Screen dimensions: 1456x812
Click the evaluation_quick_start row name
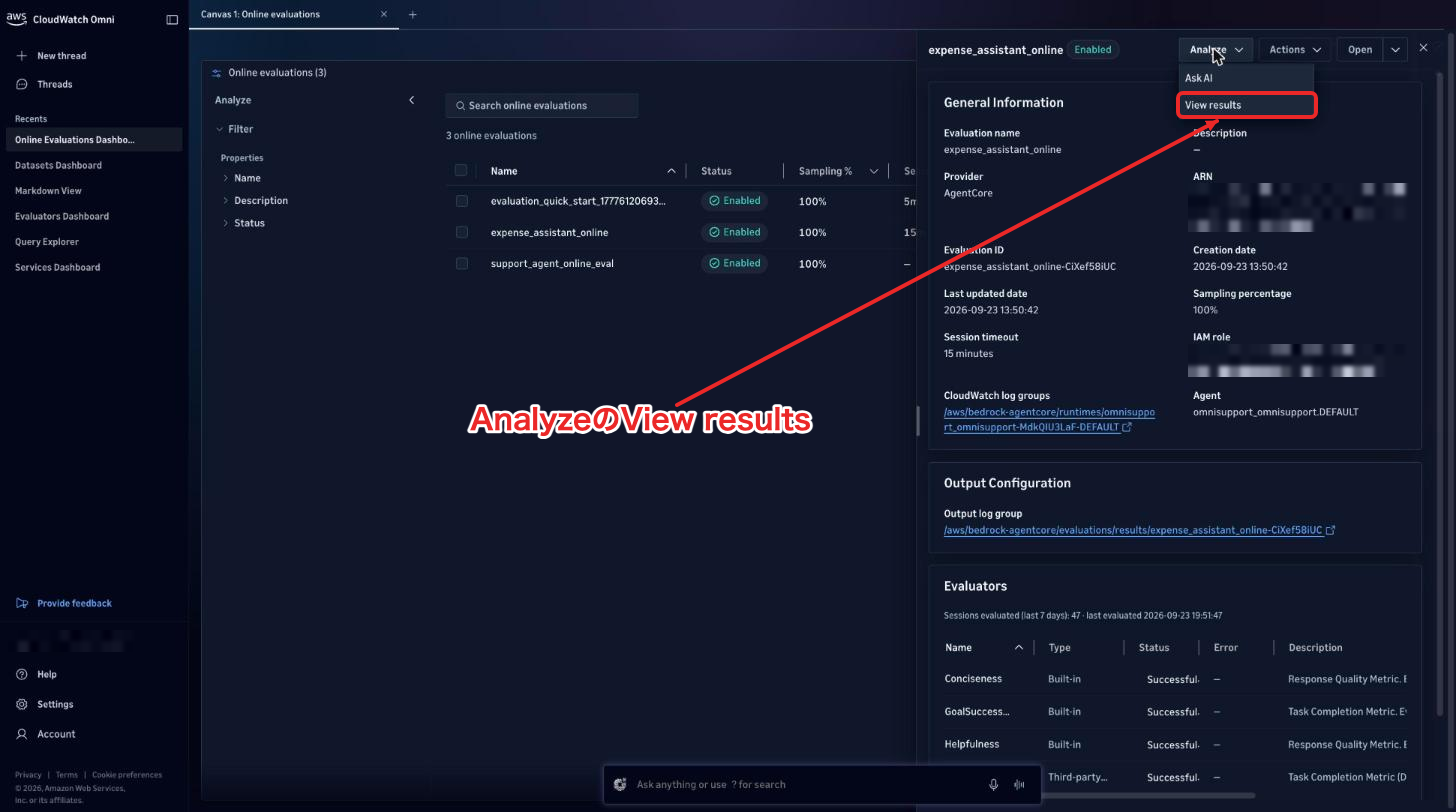point(578,201)
